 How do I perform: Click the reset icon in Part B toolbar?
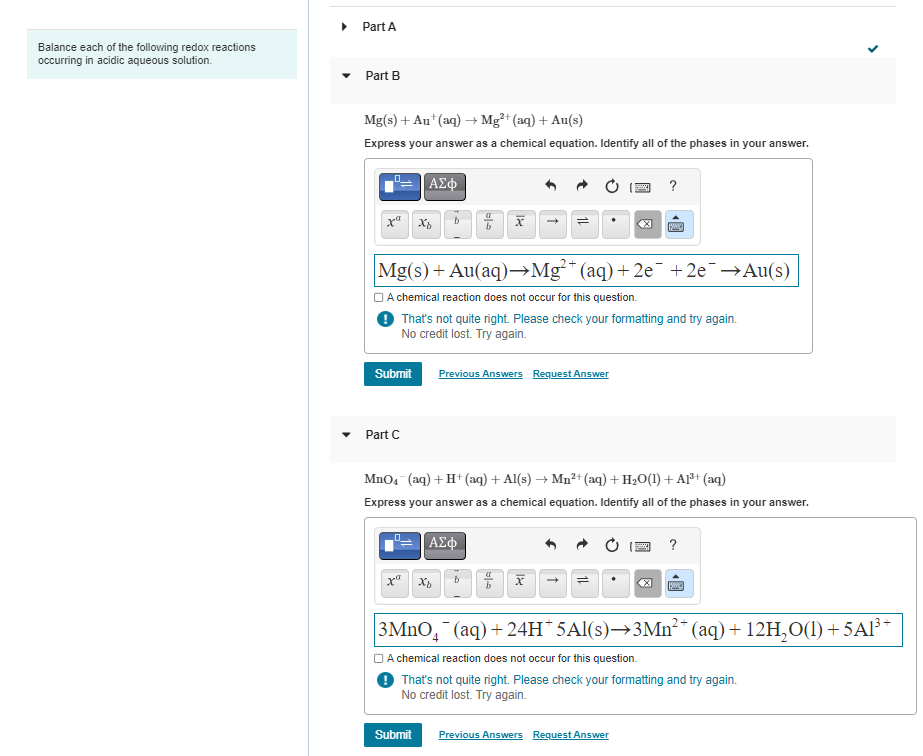[x=611, y=186]
